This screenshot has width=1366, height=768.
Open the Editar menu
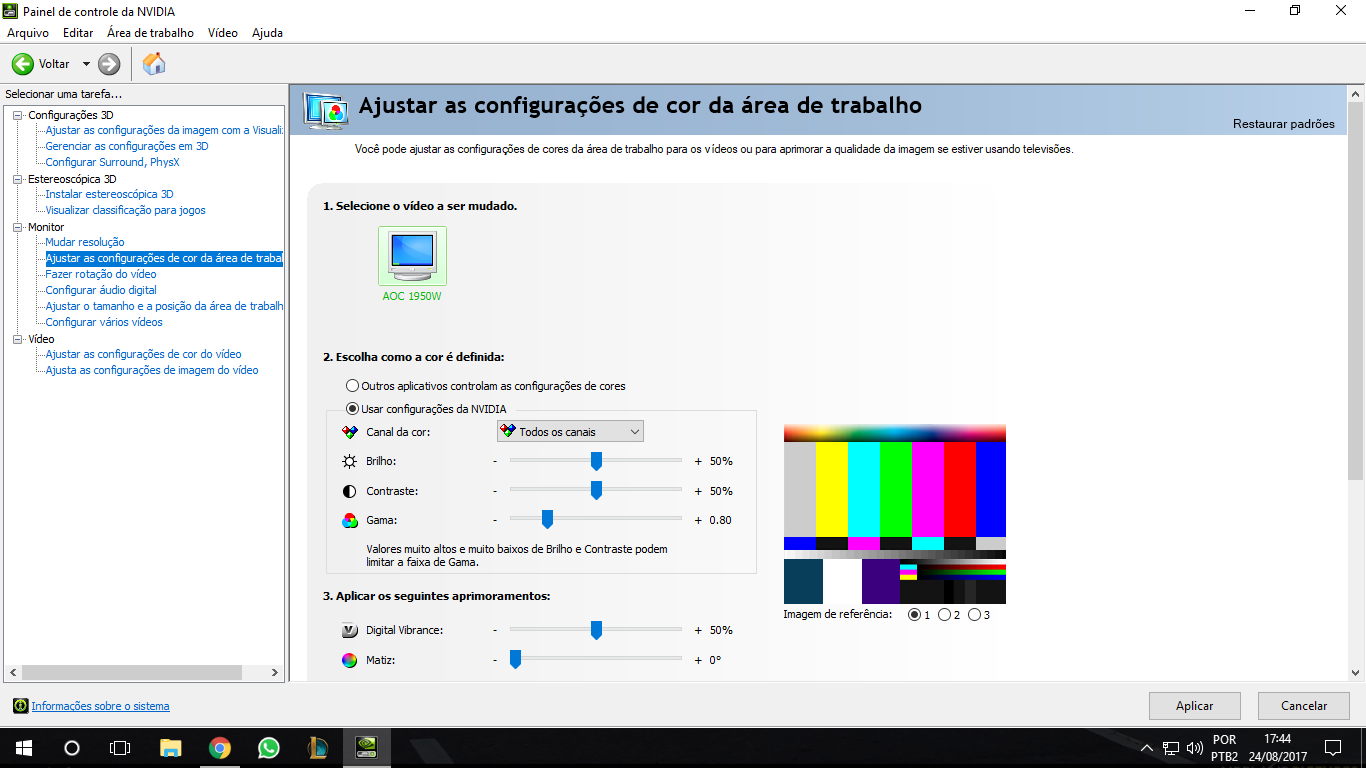click(x=78, y=33)
